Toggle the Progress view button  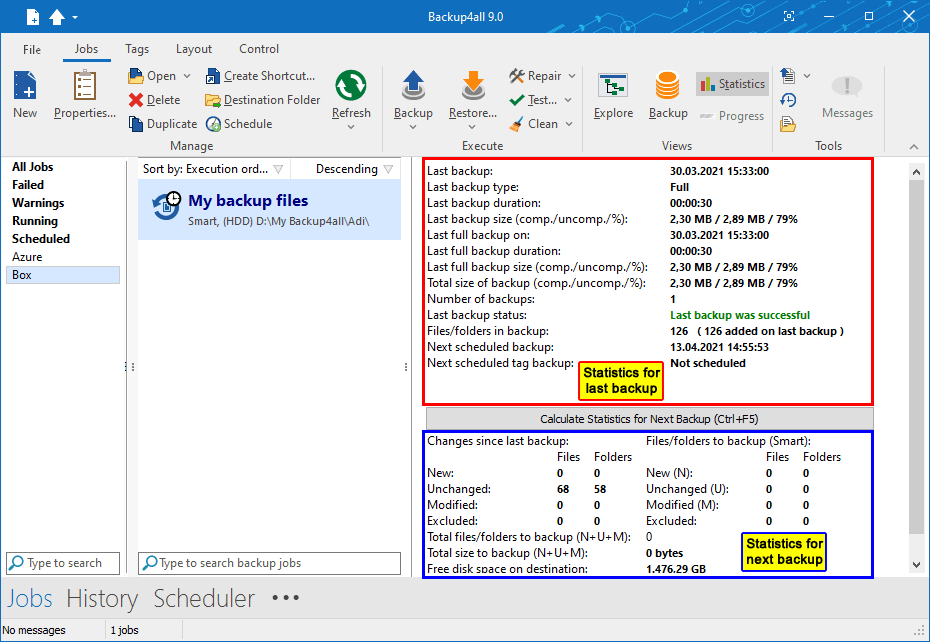732,116
